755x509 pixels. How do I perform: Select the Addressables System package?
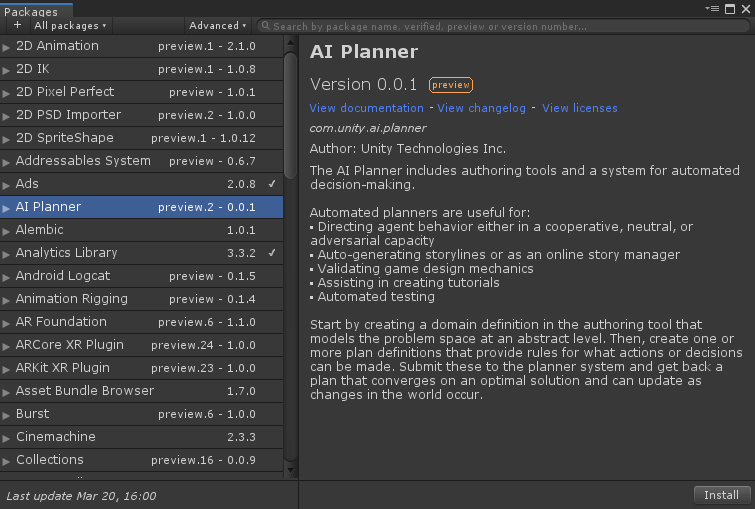(x=142, y=161)
